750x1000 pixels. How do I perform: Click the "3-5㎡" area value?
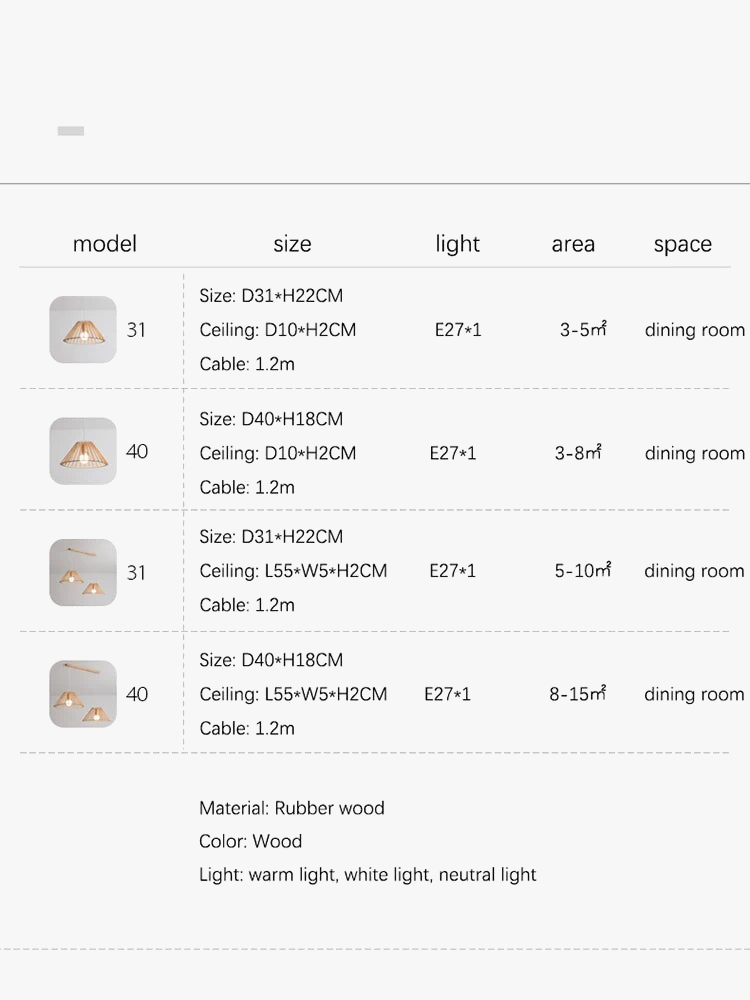583,329
